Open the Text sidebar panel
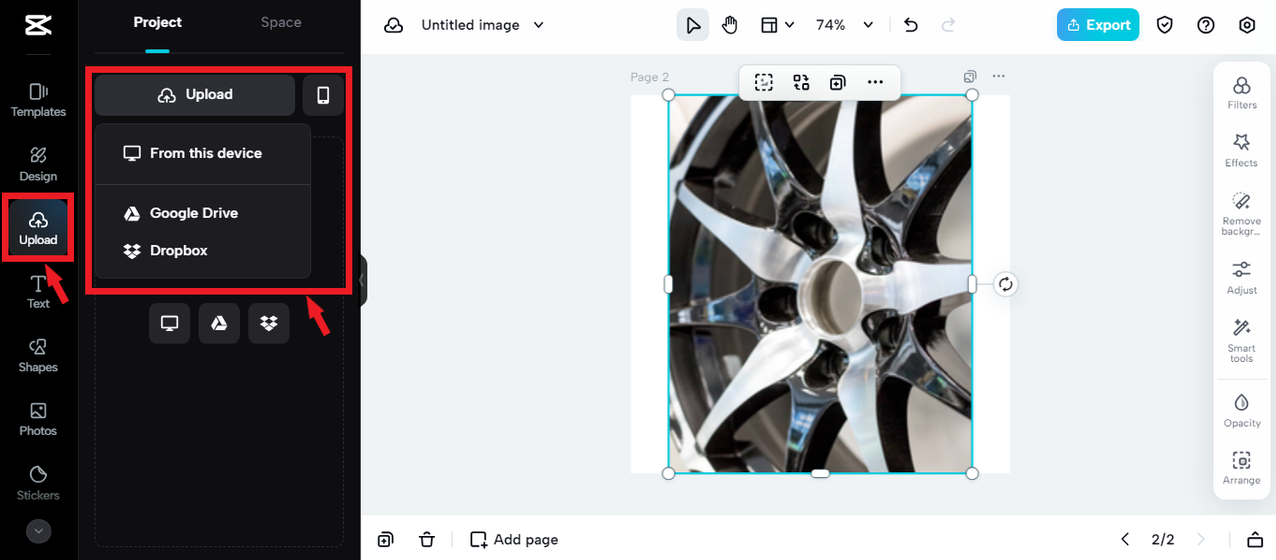Viewport: 1276px width, 560px height. click(38, 292)
